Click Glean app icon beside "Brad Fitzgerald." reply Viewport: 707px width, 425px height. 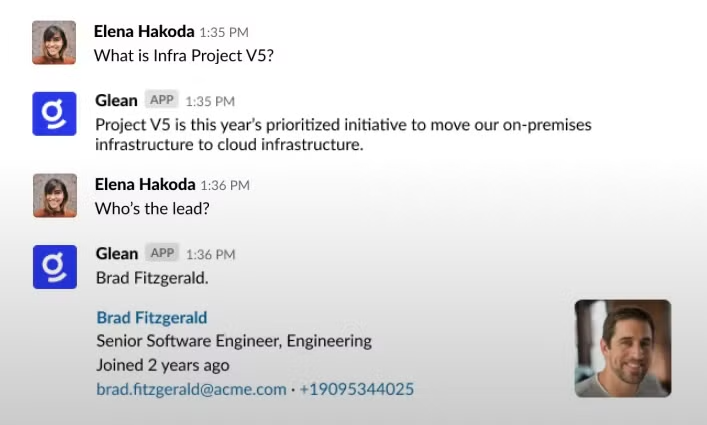click(54, 266)
